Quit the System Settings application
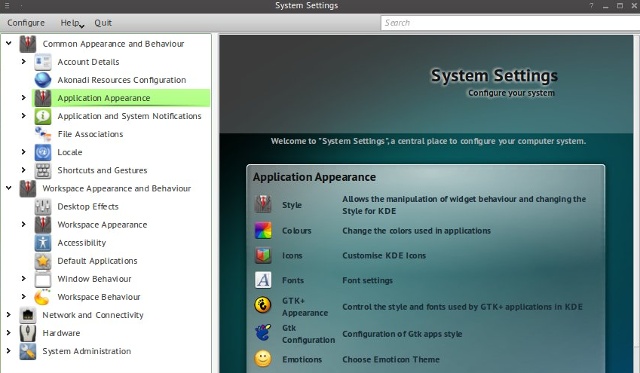640x373 pixels. click(103, 23)
